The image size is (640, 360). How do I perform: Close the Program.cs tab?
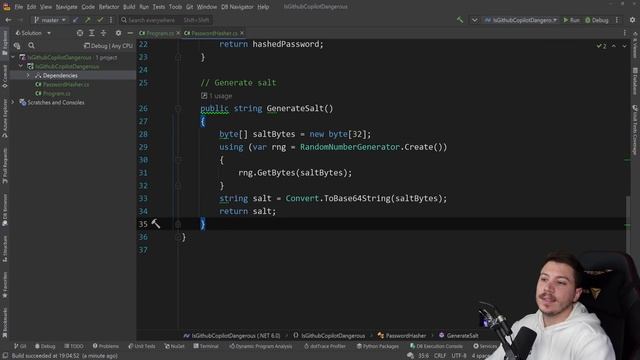[x=178, y=33]
